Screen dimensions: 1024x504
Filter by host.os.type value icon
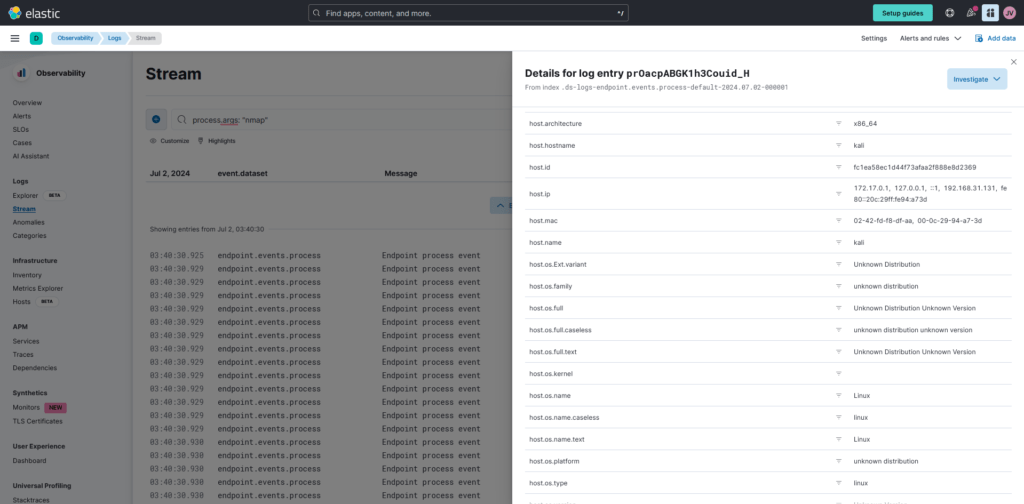pyautogui.click(x=839, y=483)
